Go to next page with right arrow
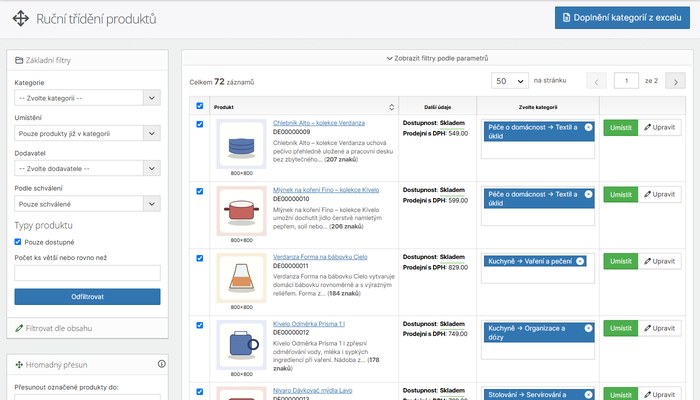Image resolution: width=700 pixels, height=400 pixels. pyautogui.click(x=675, y=81)
